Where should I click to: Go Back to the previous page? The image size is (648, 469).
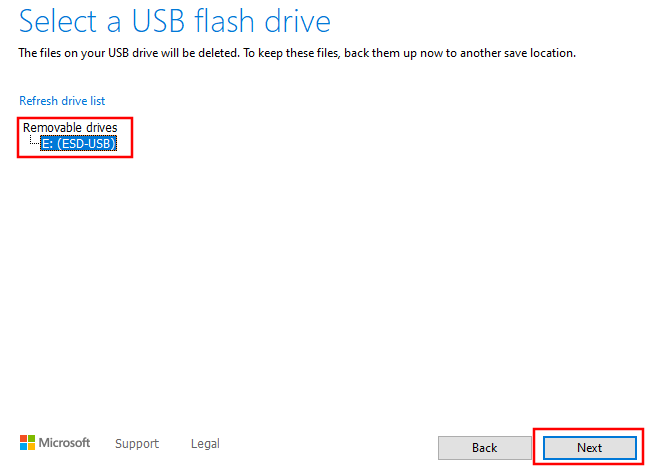(x=484, y=448)
